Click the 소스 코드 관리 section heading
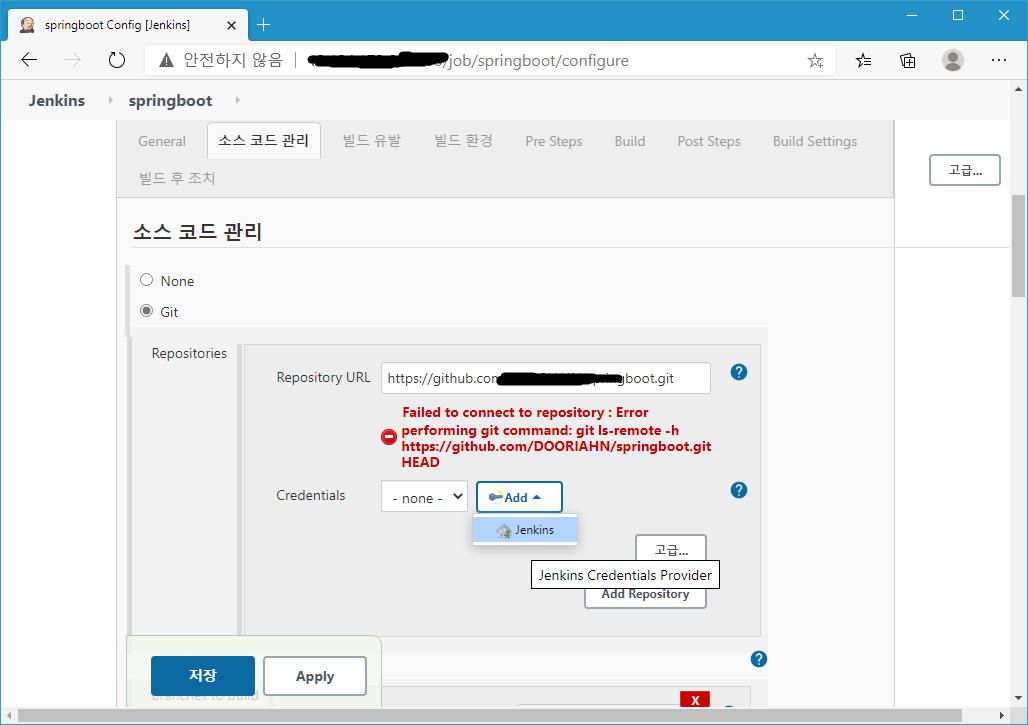The height and width of the screenshot is (725, 1028). (197, 231)
